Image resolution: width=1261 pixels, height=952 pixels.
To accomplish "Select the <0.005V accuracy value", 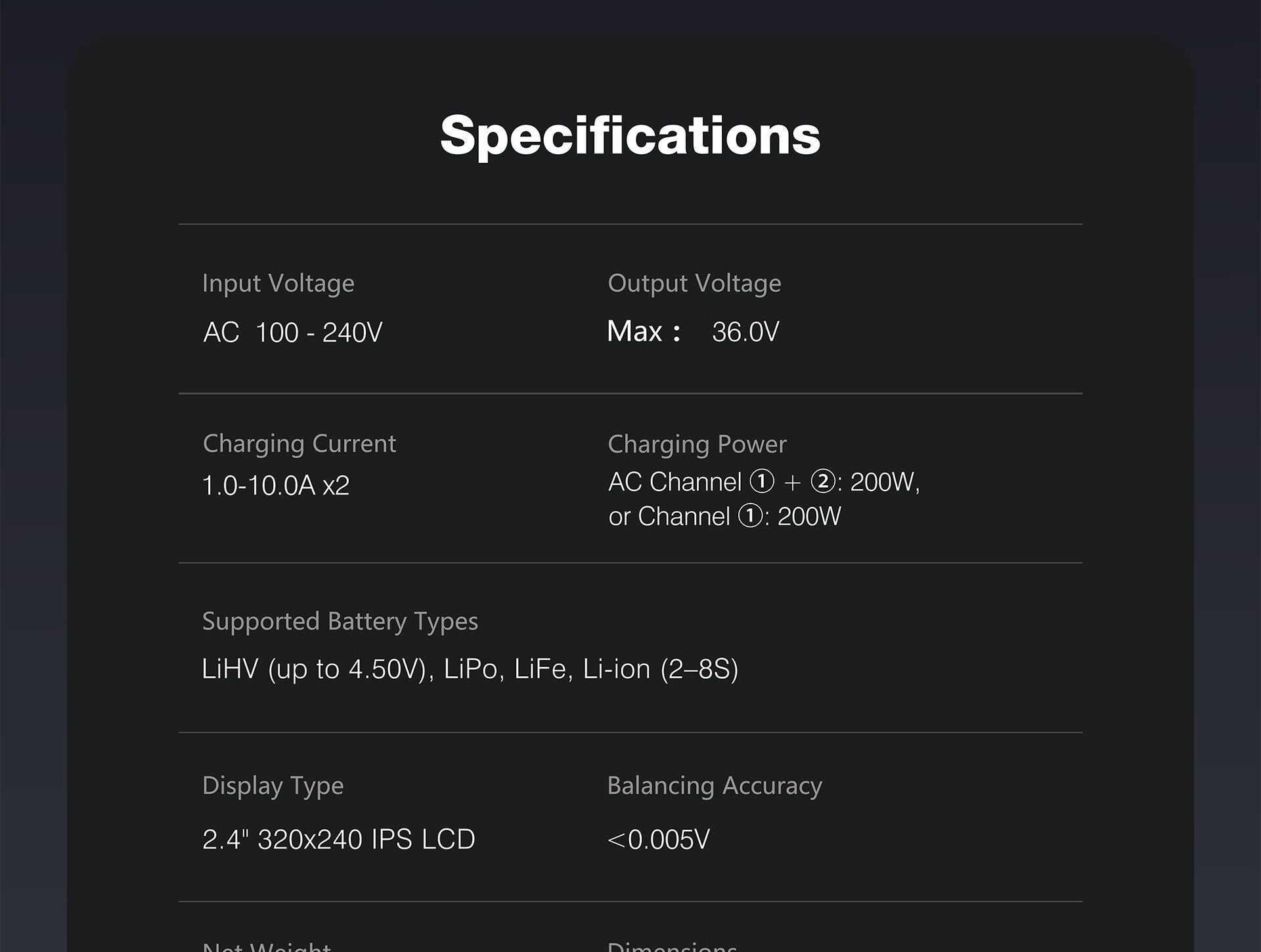I will [x=659, y=839].
